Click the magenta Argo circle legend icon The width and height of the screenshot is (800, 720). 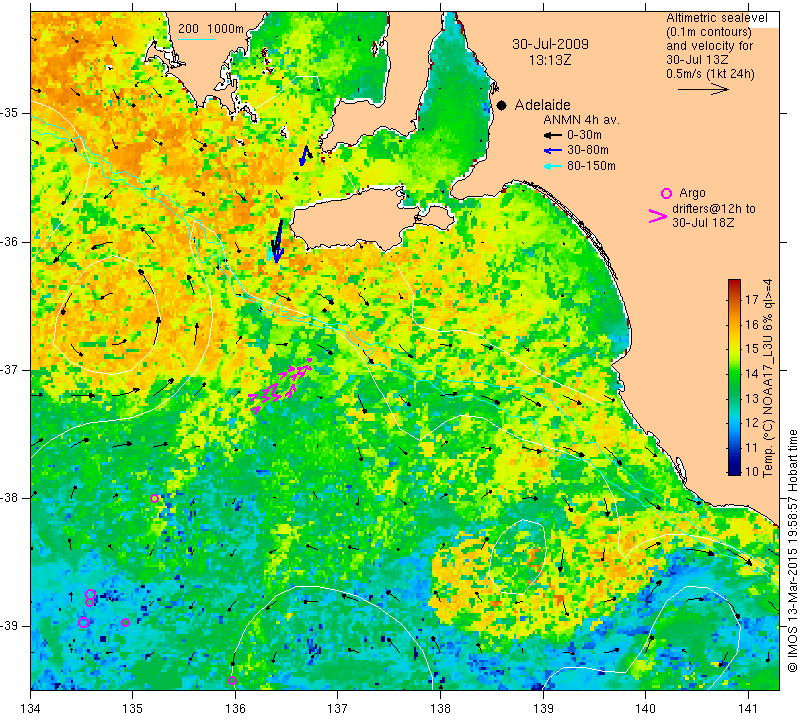point(666,193)
